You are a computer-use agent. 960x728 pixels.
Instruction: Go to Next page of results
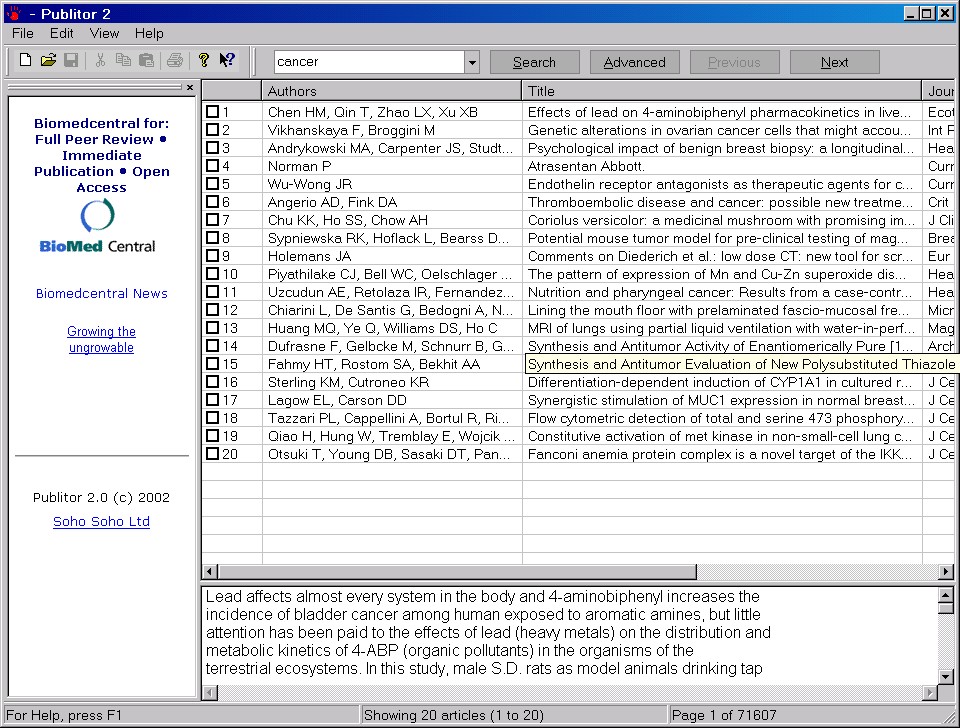(834, 62)
